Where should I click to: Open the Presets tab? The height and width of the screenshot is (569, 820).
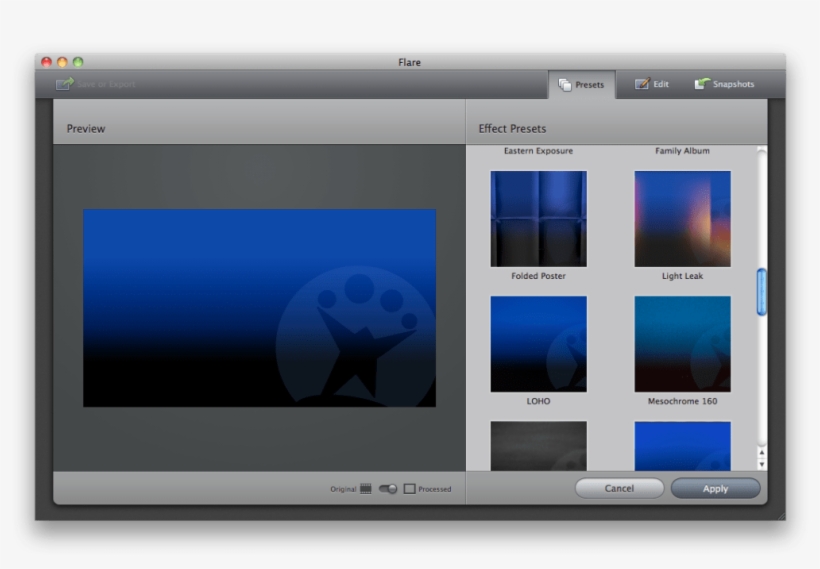coord(582,85)
